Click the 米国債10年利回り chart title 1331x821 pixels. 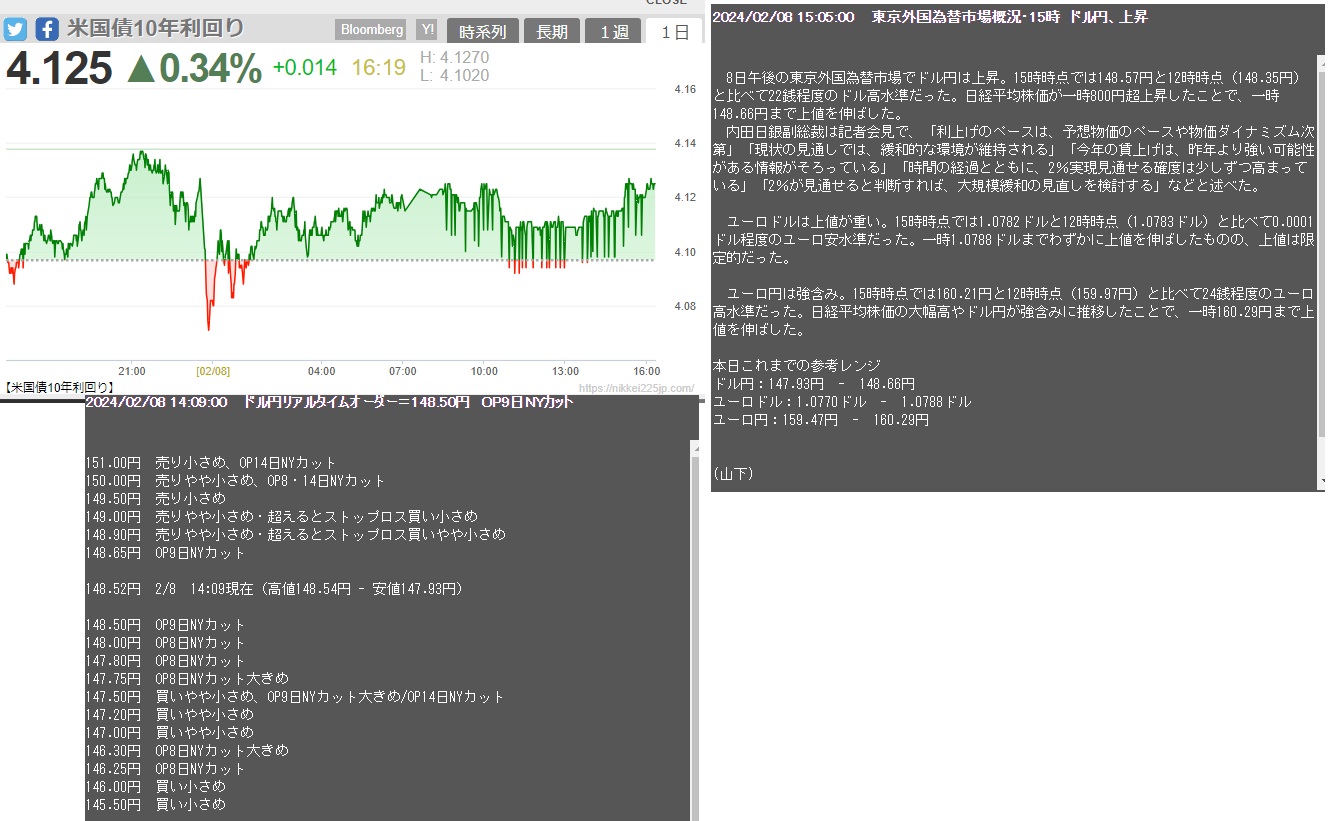click(x=155, y=28)
